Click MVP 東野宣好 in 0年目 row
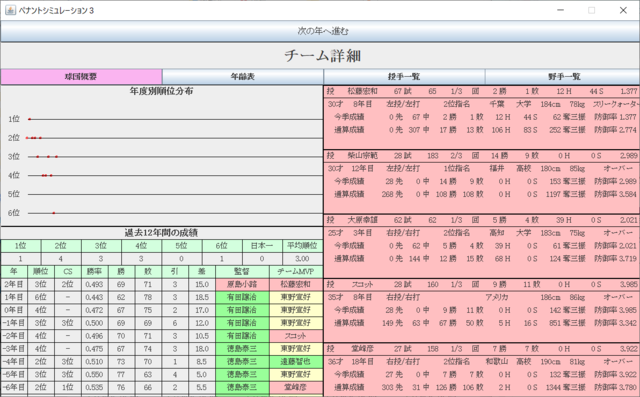The width and height of the screenshot is (640, 397). tap(296, 310)
